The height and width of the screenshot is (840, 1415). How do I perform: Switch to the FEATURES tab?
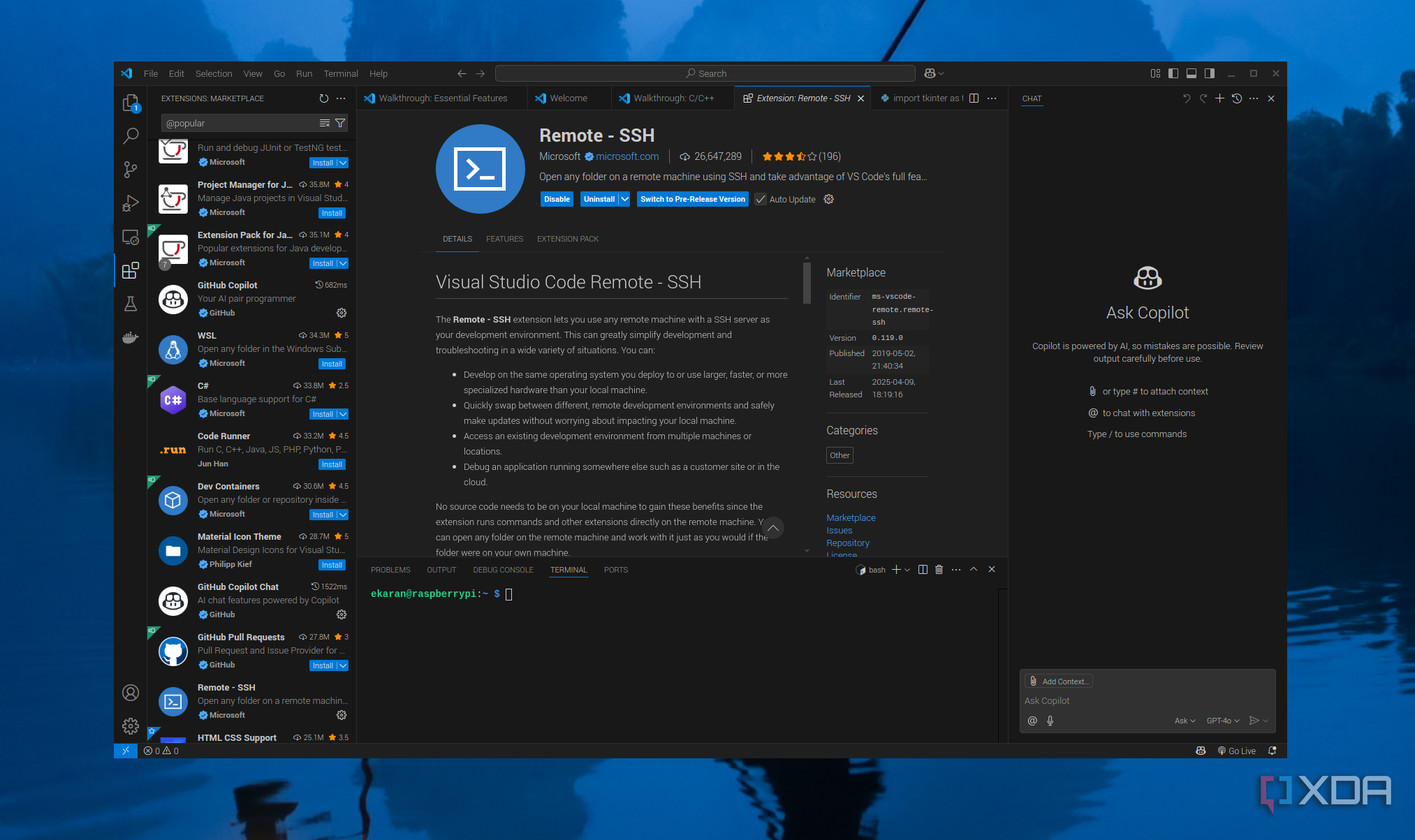point(504,239)
